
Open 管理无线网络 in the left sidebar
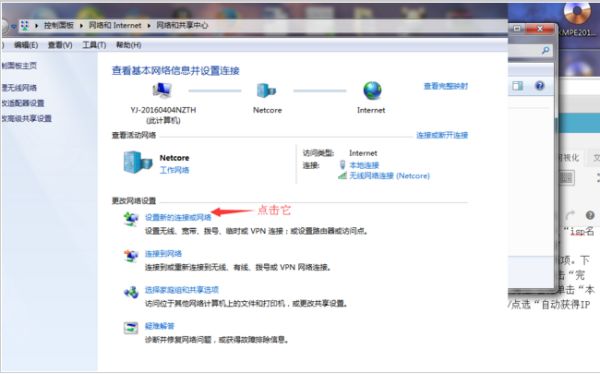(x=19, y=88)
